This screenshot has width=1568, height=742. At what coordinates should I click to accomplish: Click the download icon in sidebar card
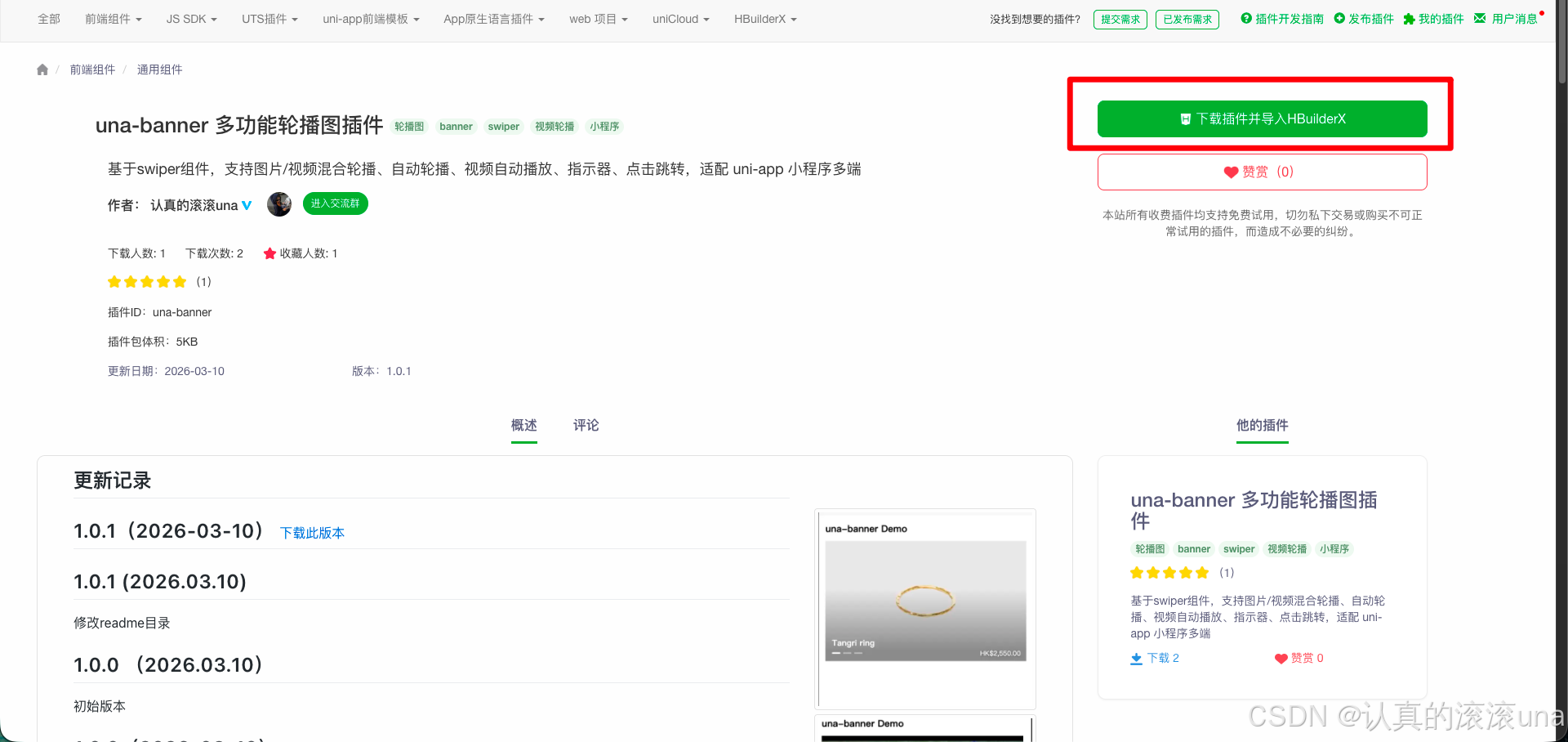(x=1136, y=659)
